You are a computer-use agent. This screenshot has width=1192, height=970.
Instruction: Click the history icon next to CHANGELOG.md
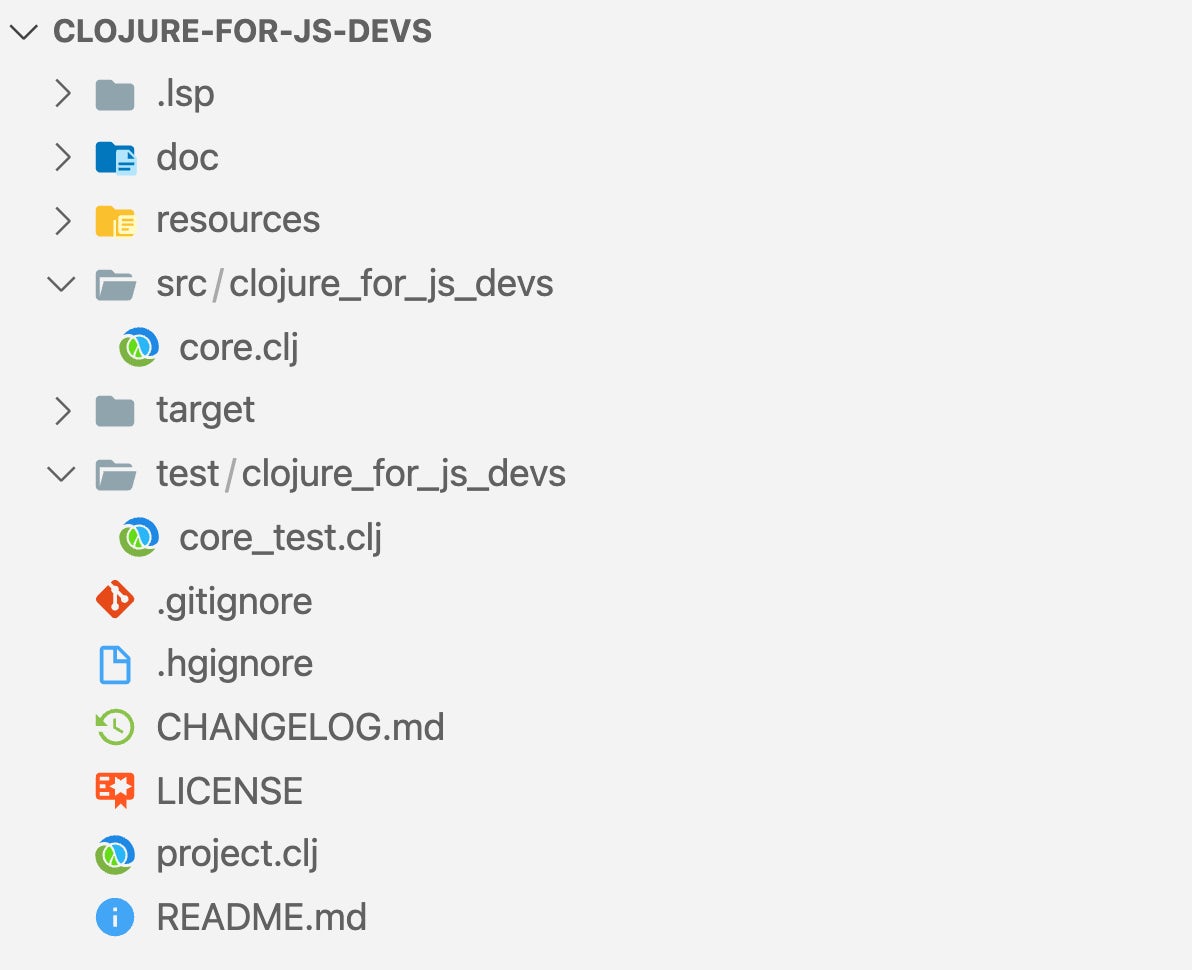click(x=116, y=727)
